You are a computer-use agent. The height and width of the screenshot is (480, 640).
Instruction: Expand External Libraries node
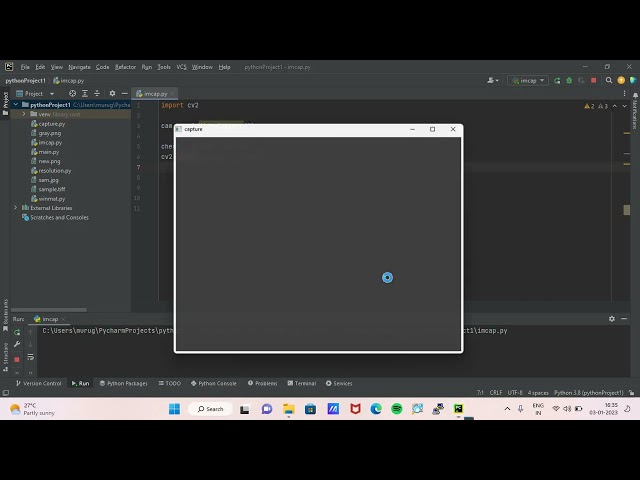16,208
